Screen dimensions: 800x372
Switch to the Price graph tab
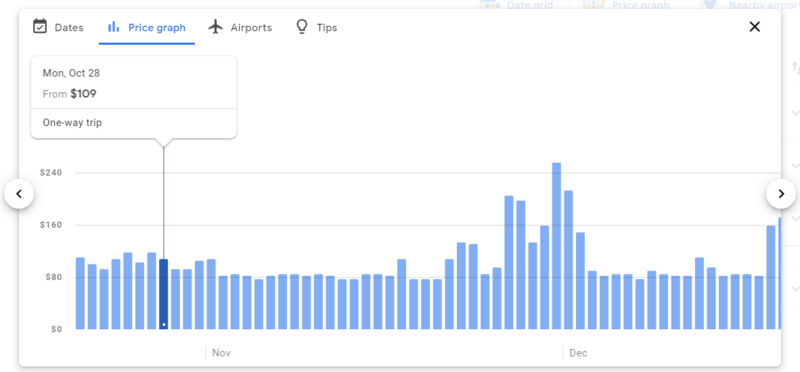tap(146, 27)
